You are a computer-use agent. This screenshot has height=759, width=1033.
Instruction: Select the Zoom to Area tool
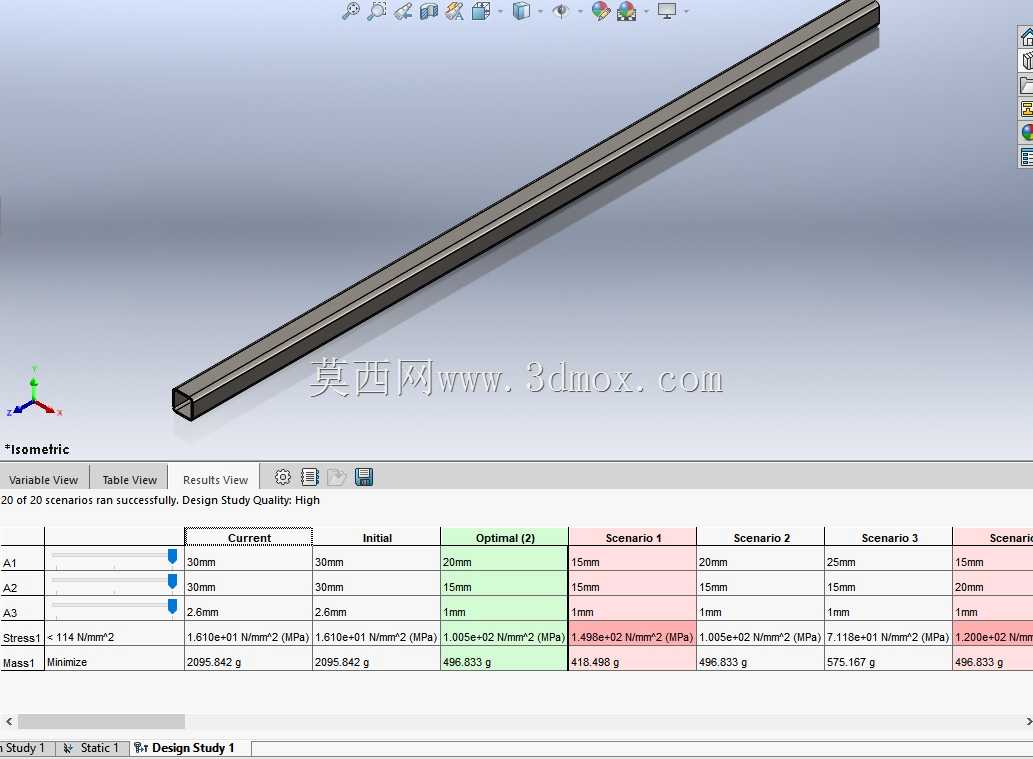pyautogui.click(x=376, y=11)
